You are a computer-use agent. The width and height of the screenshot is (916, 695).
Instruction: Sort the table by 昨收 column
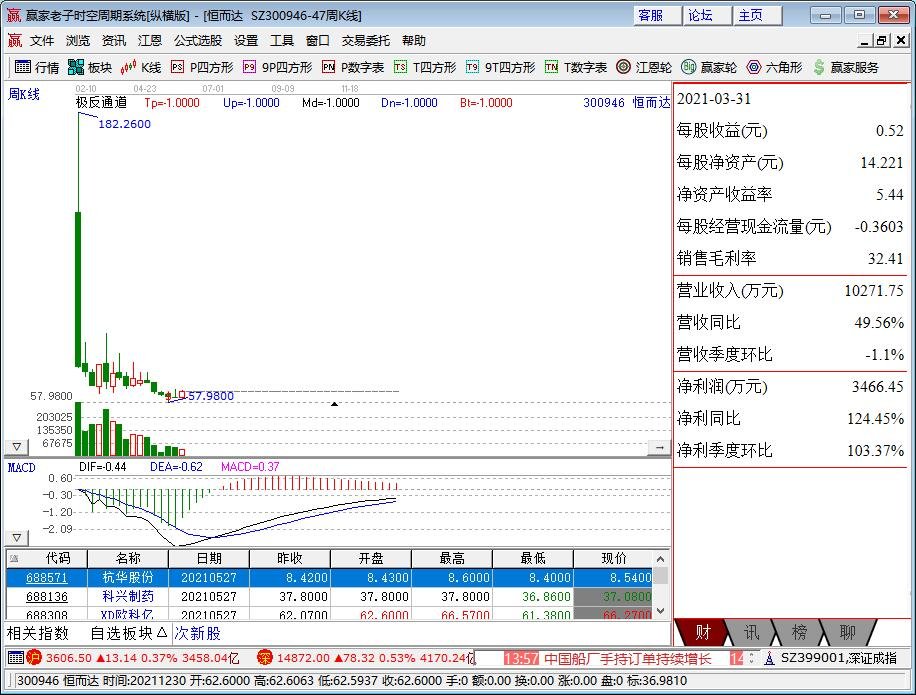point(290,558)
